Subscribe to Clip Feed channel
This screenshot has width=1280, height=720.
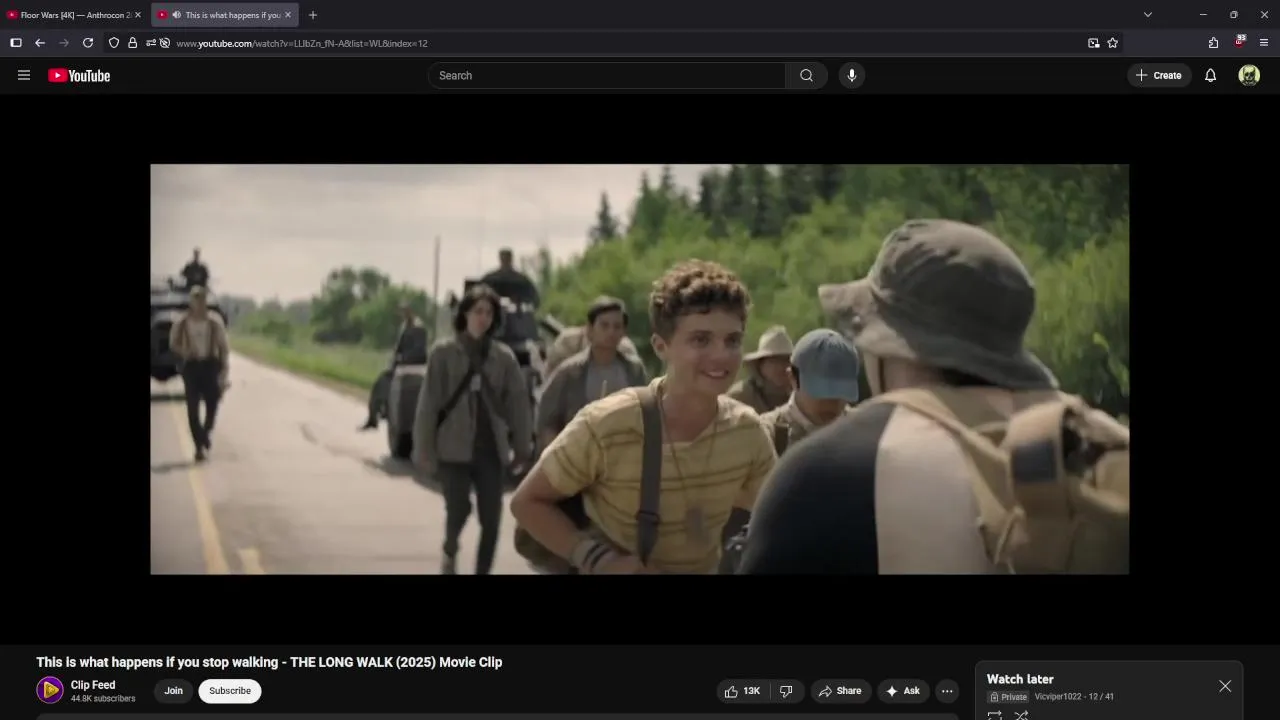(x=230, y=691)
